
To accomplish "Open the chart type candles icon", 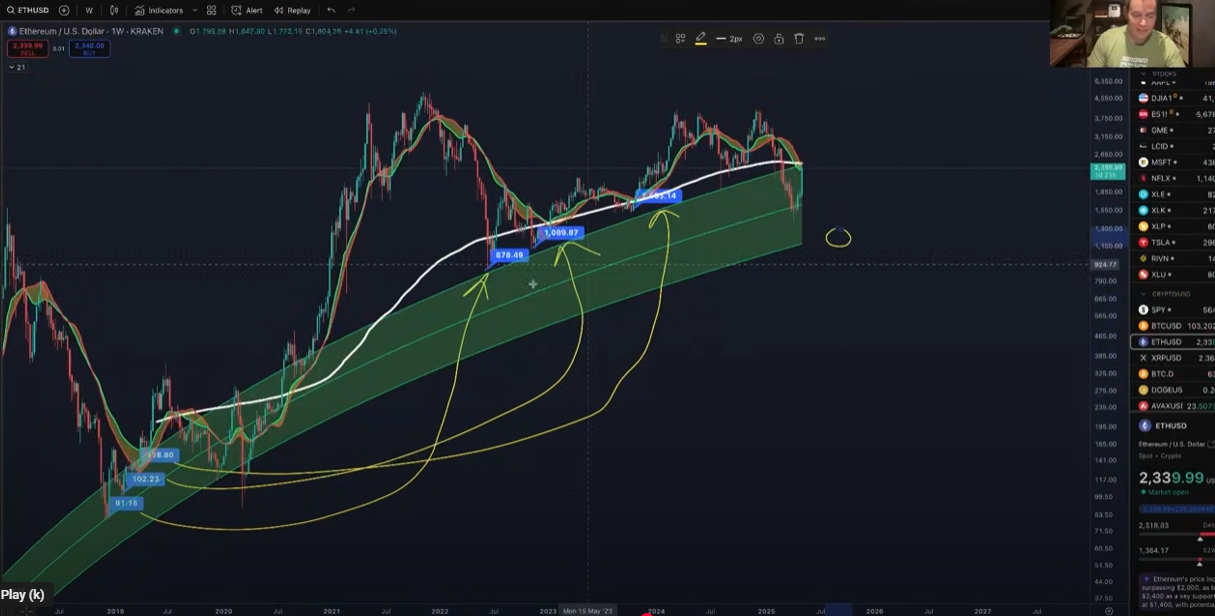I will point(114,10).
